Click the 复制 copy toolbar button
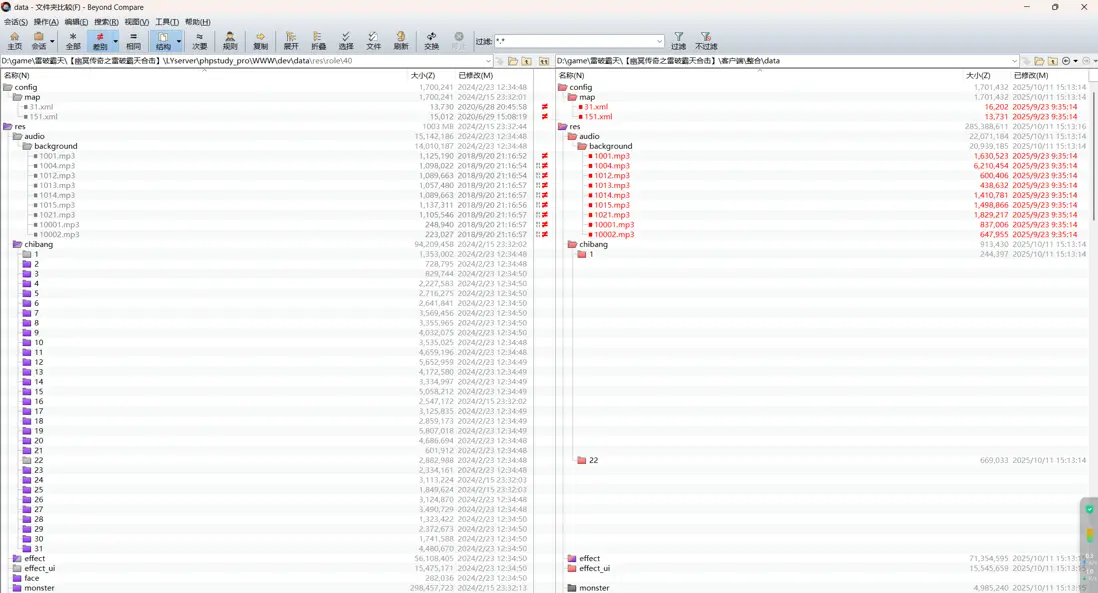 (x=260, y=41)
